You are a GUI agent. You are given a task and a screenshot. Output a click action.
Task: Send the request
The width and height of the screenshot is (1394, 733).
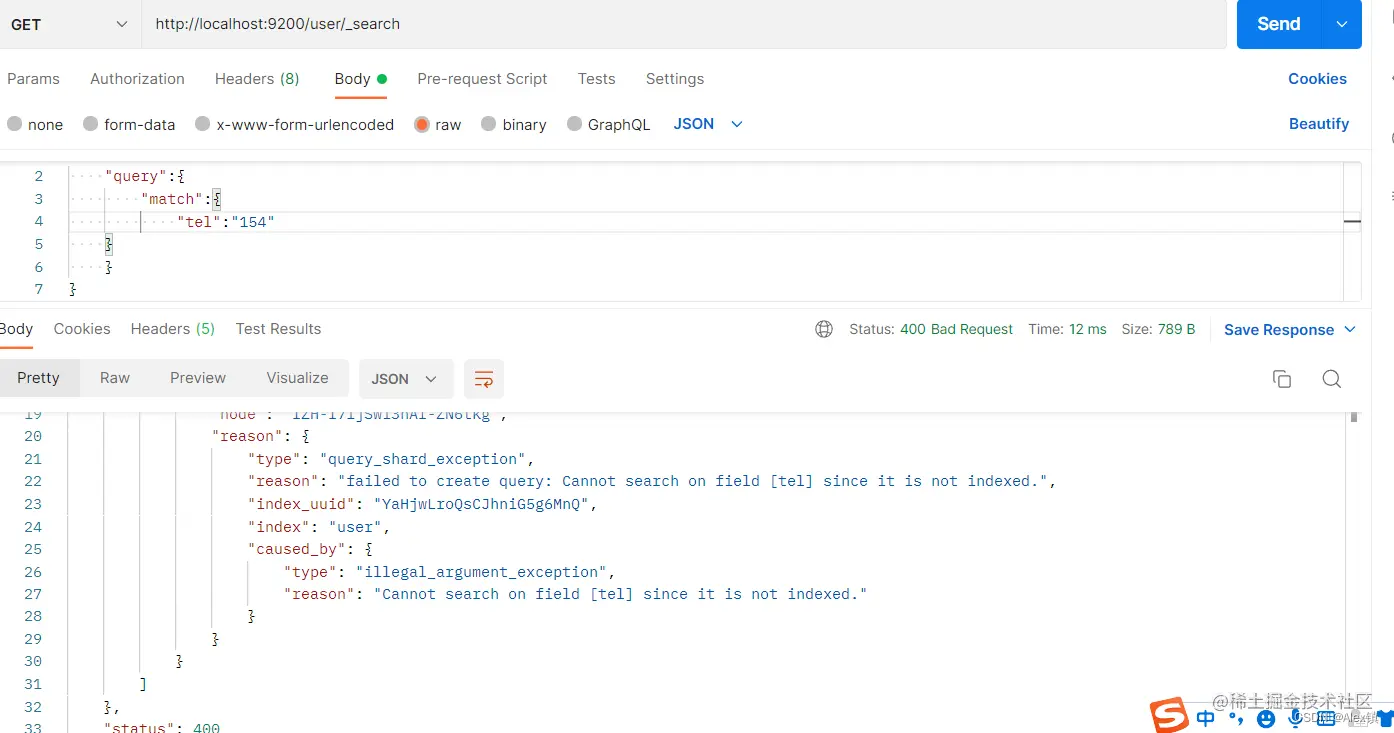point(1279,24)
